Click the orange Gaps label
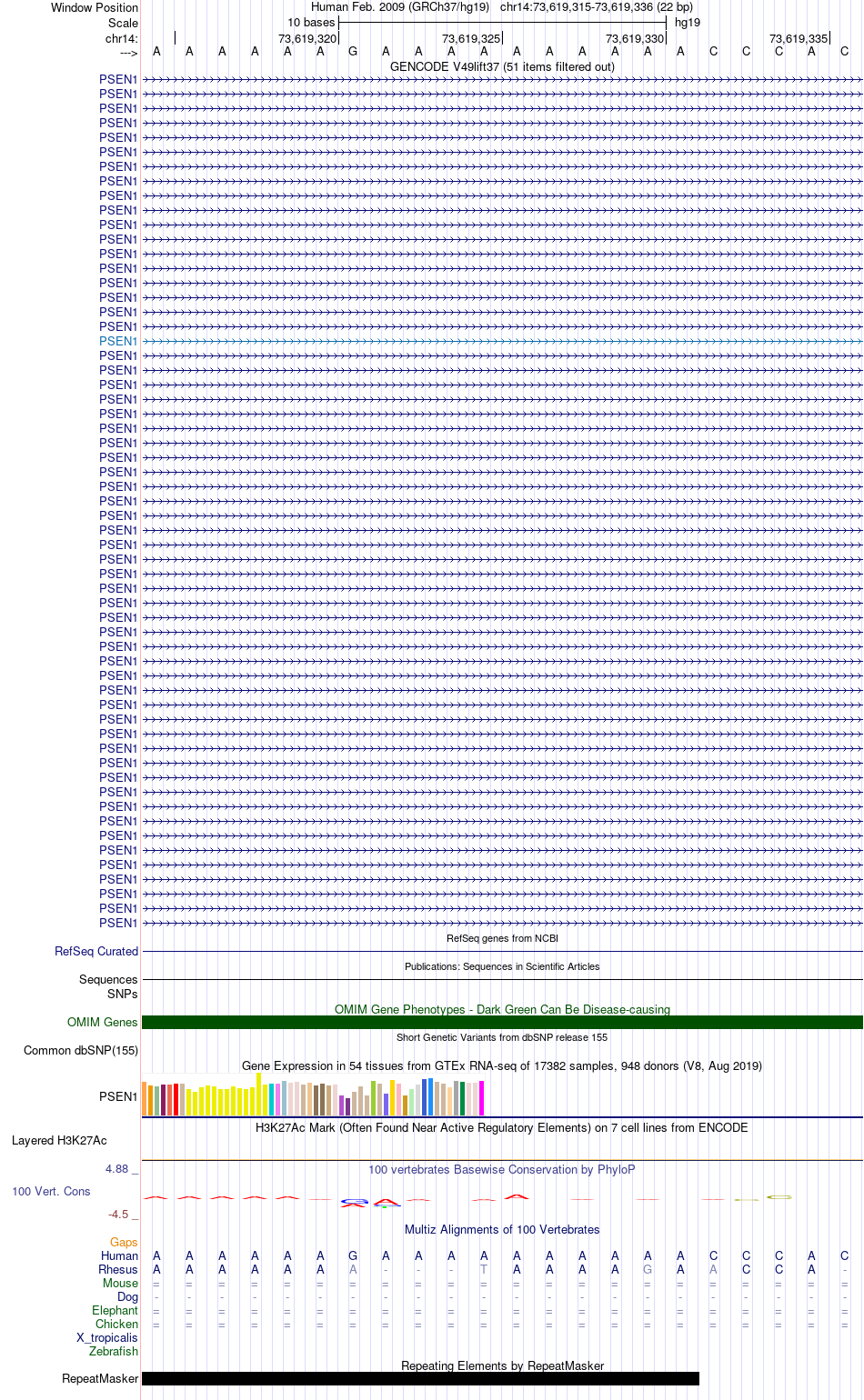This screenshot has width=864, height=1400. point(124,1243)
